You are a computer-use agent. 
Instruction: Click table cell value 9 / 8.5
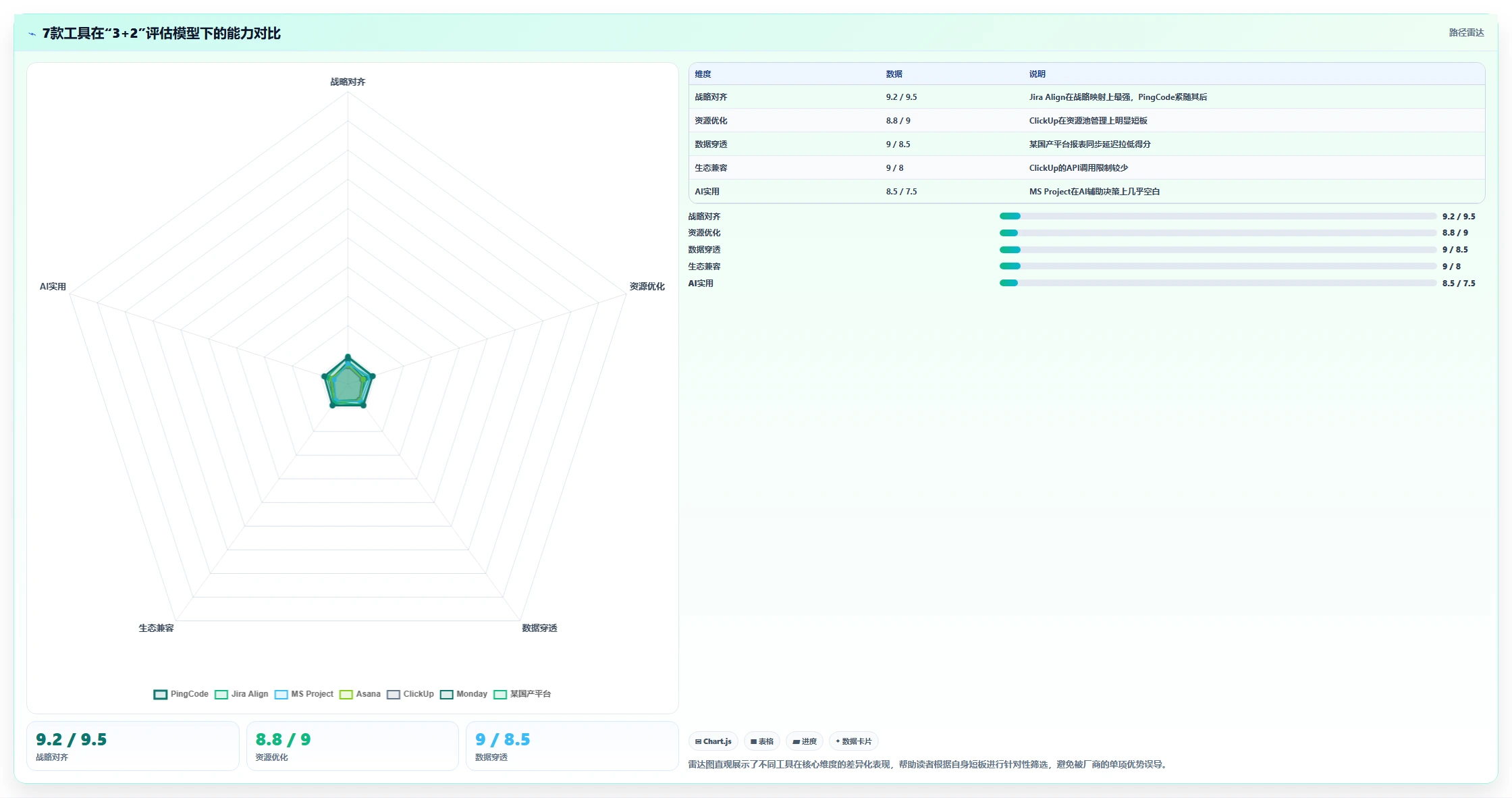[x=898, y=144]
